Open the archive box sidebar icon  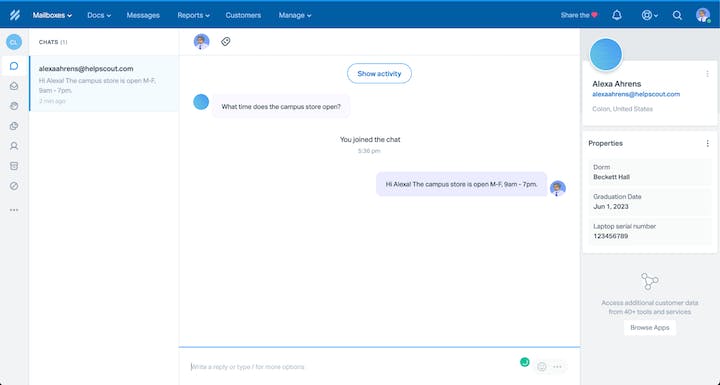tap(14, 166)
